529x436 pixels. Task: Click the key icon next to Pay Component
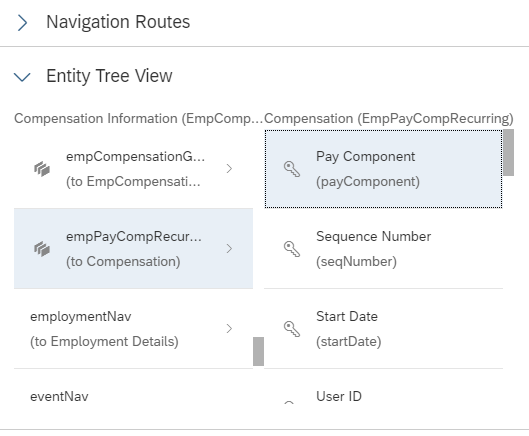pos(292,169)
